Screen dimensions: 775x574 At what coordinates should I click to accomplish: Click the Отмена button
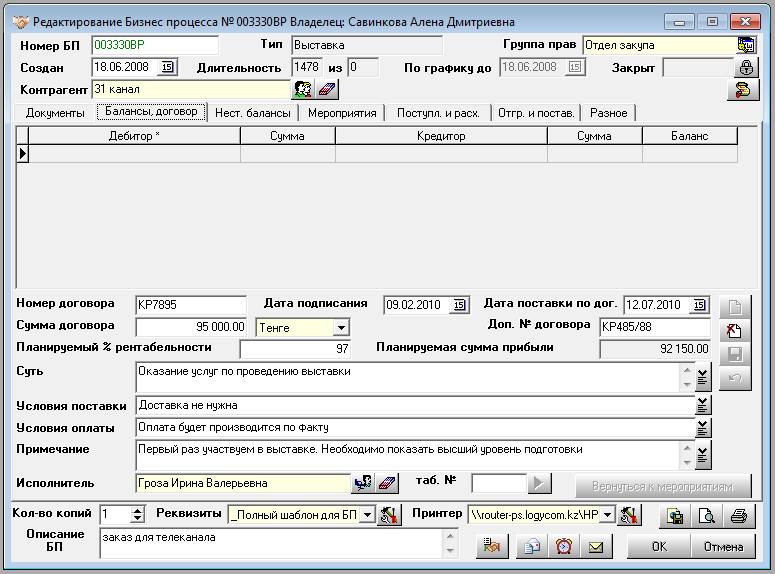724,547
